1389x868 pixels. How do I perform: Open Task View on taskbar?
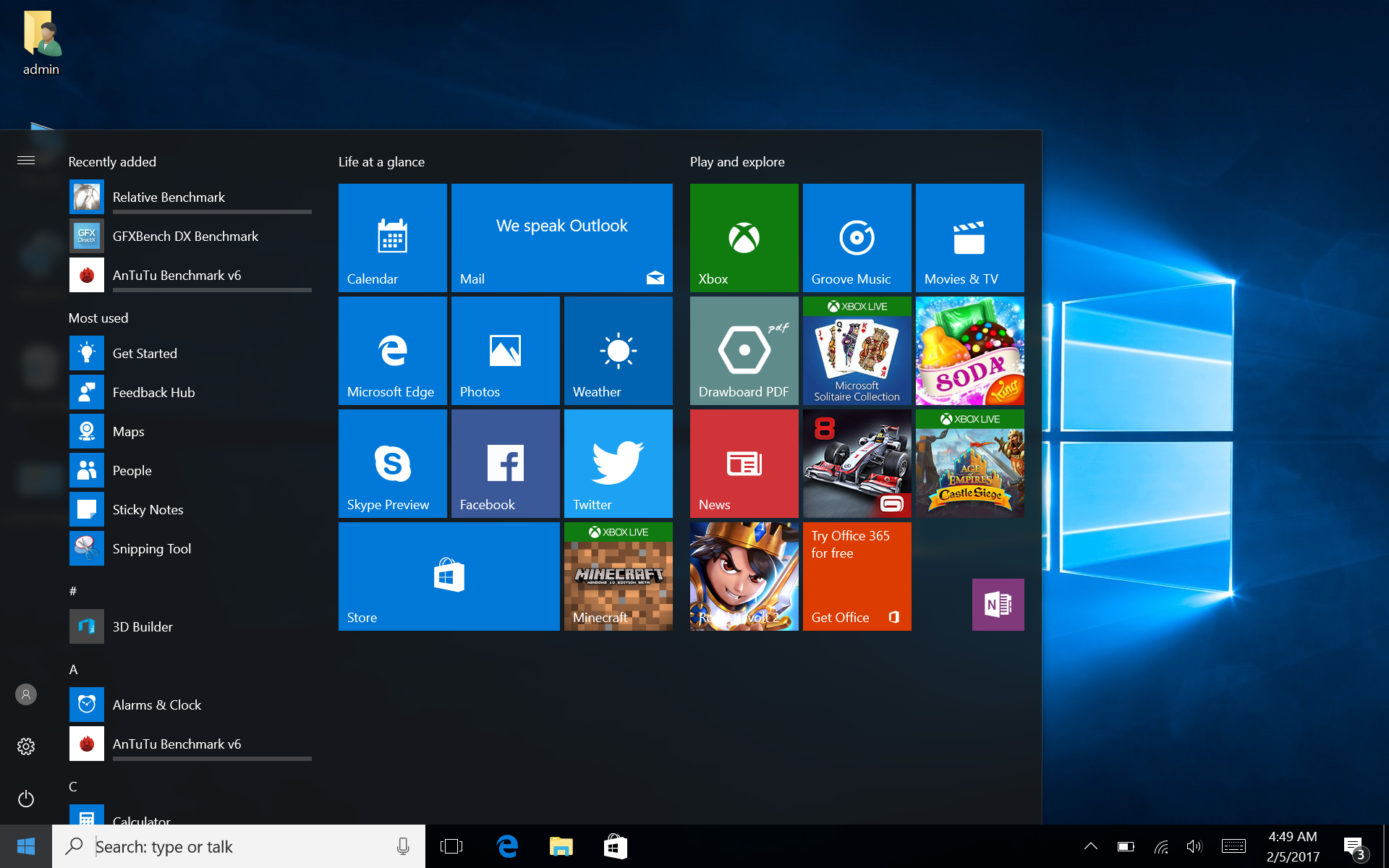[x=451, y=846]
